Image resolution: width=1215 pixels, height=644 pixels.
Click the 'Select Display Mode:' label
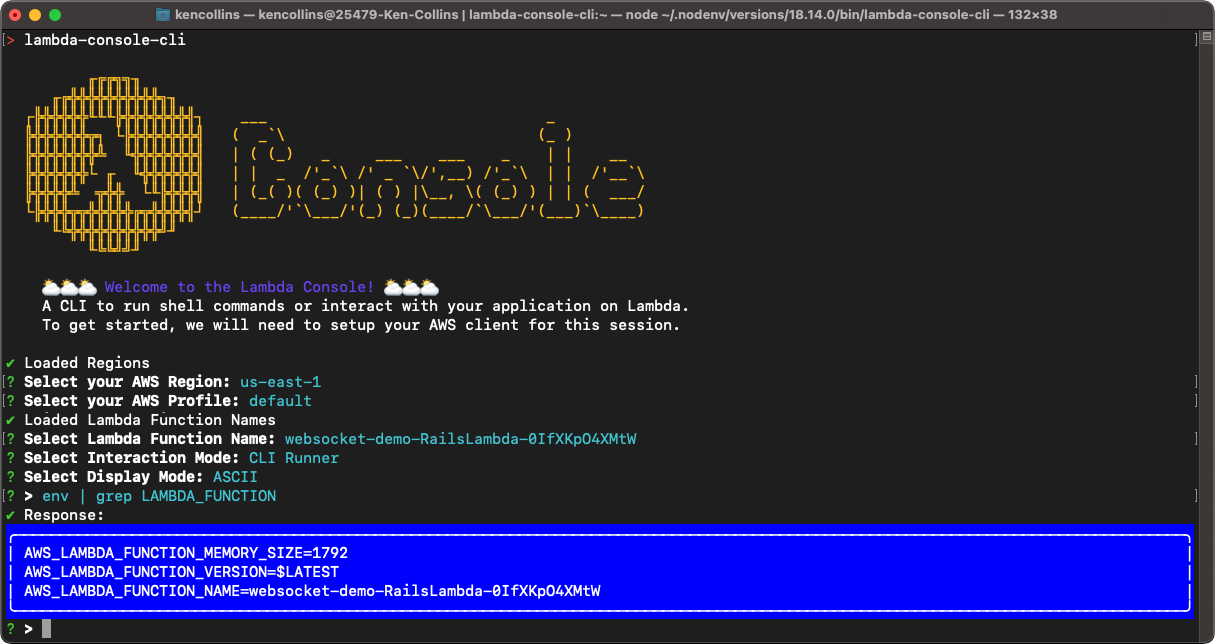click(114, 477)
